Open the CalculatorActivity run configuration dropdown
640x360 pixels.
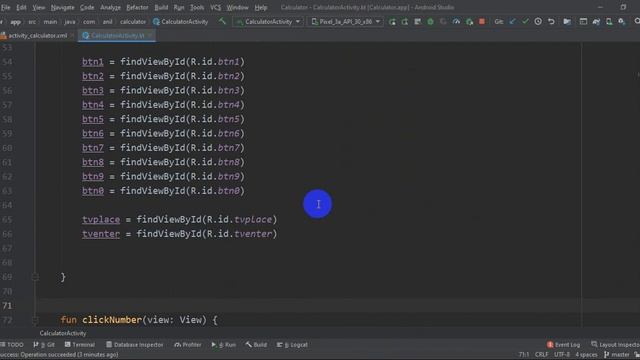click(x=268, y=22)
